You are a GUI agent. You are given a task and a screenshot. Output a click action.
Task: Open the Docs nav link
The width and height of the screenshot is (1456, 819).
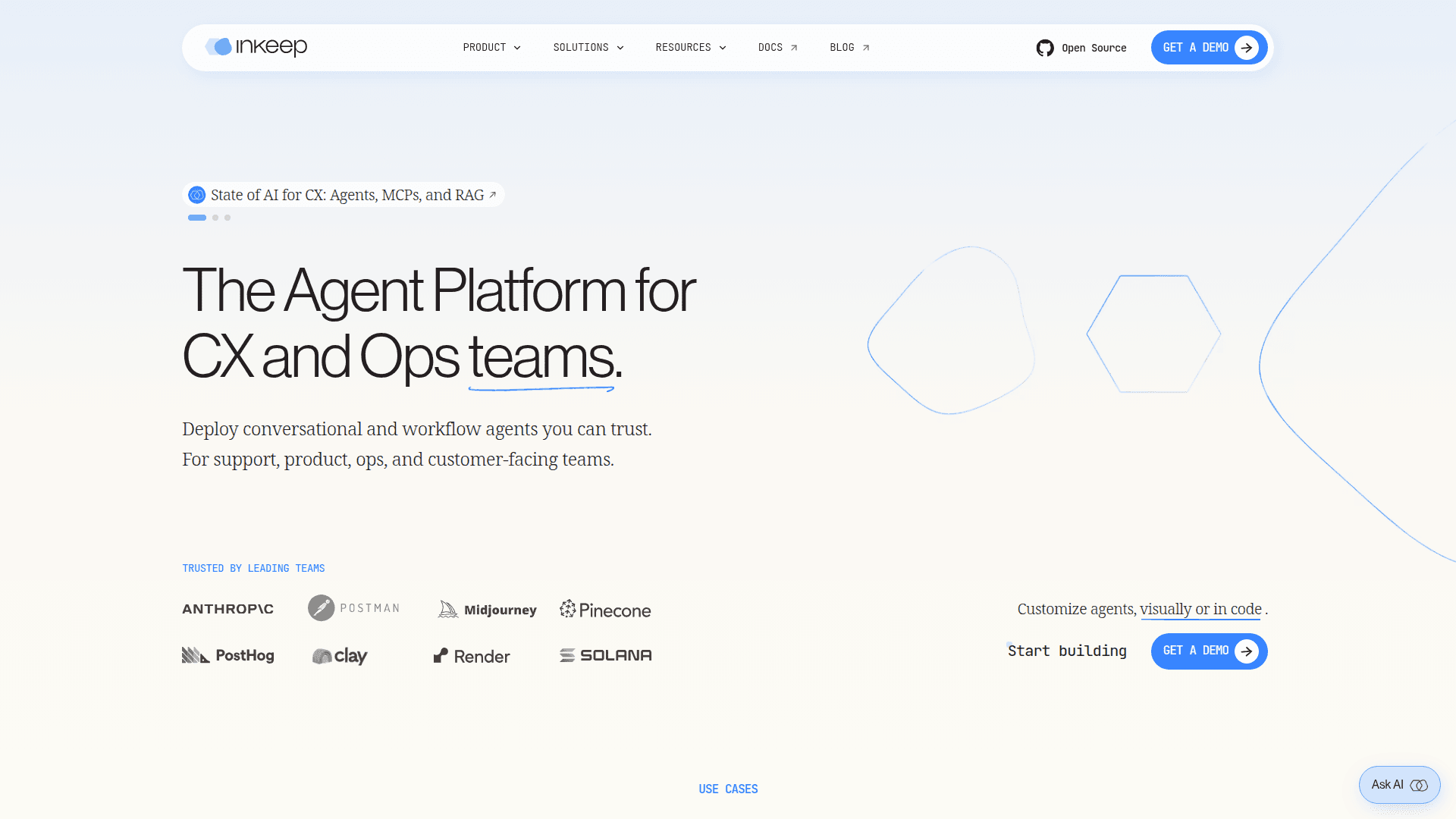[x=777, y=47]
